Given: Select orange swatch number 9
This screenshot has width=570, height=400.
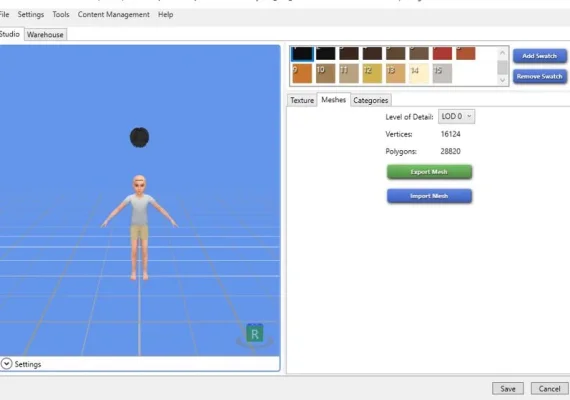Looking at the screenshot, I should point(302,73).
